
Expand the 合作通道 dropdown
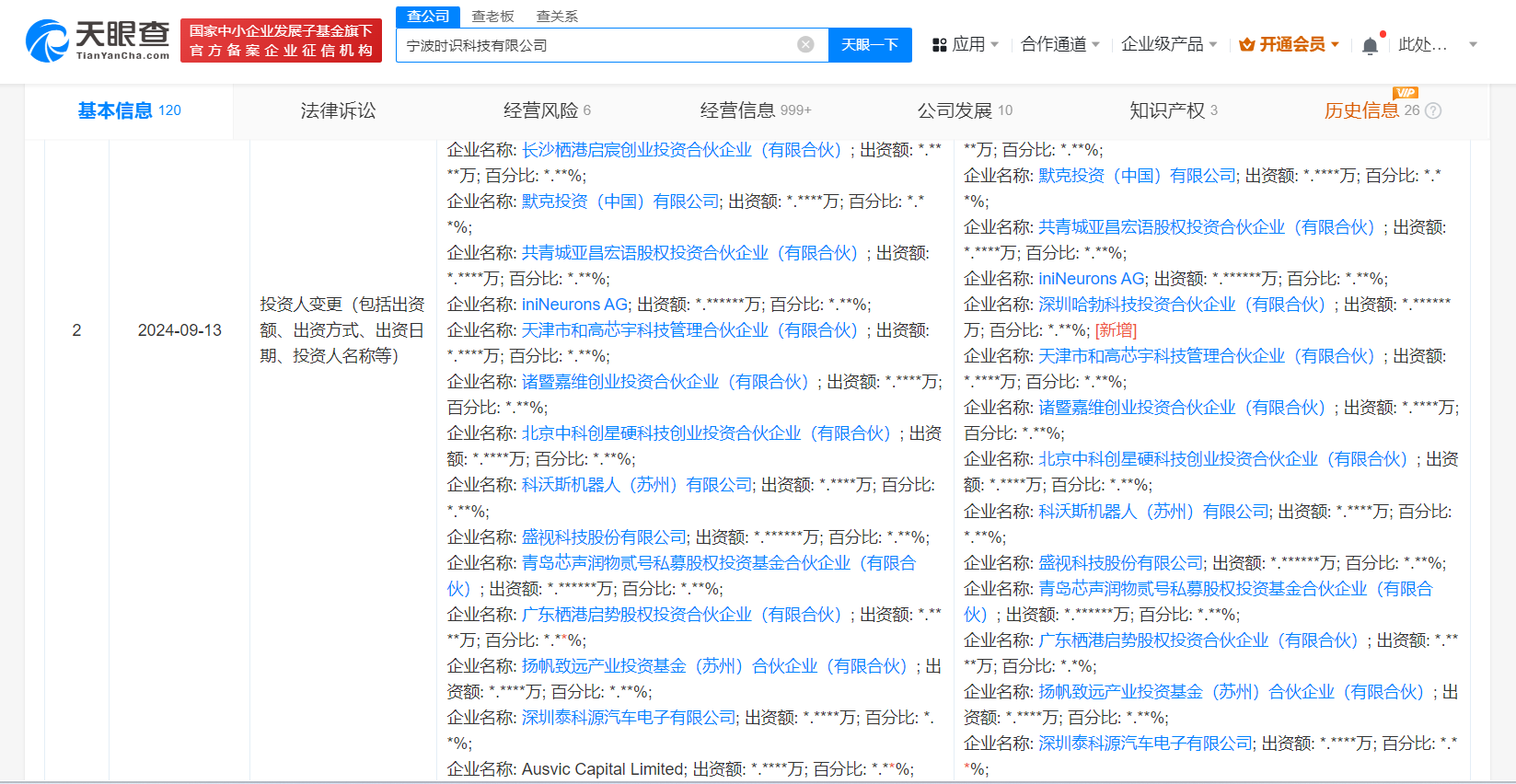tap(1060, 44)
